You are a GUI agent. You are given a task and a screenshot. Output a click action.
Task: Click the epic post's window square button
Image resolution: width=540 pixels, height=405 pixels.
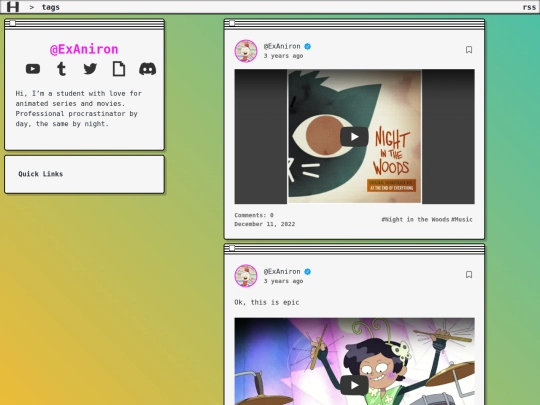232,248
